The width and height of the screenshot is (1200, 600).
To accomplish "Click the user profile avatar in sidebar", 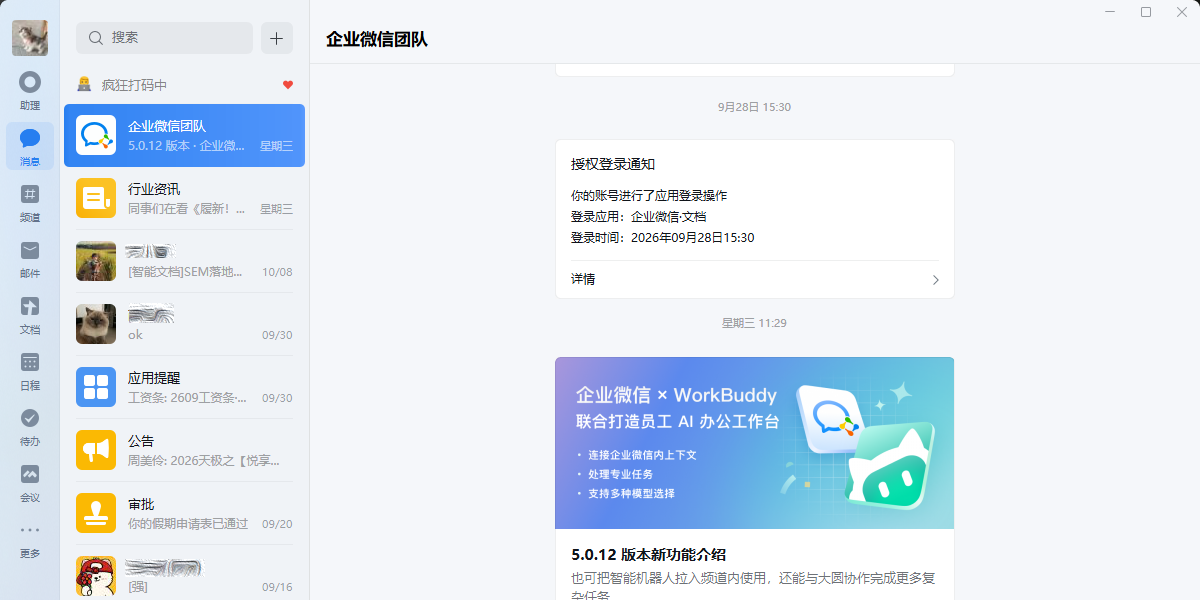I will 30,38.
